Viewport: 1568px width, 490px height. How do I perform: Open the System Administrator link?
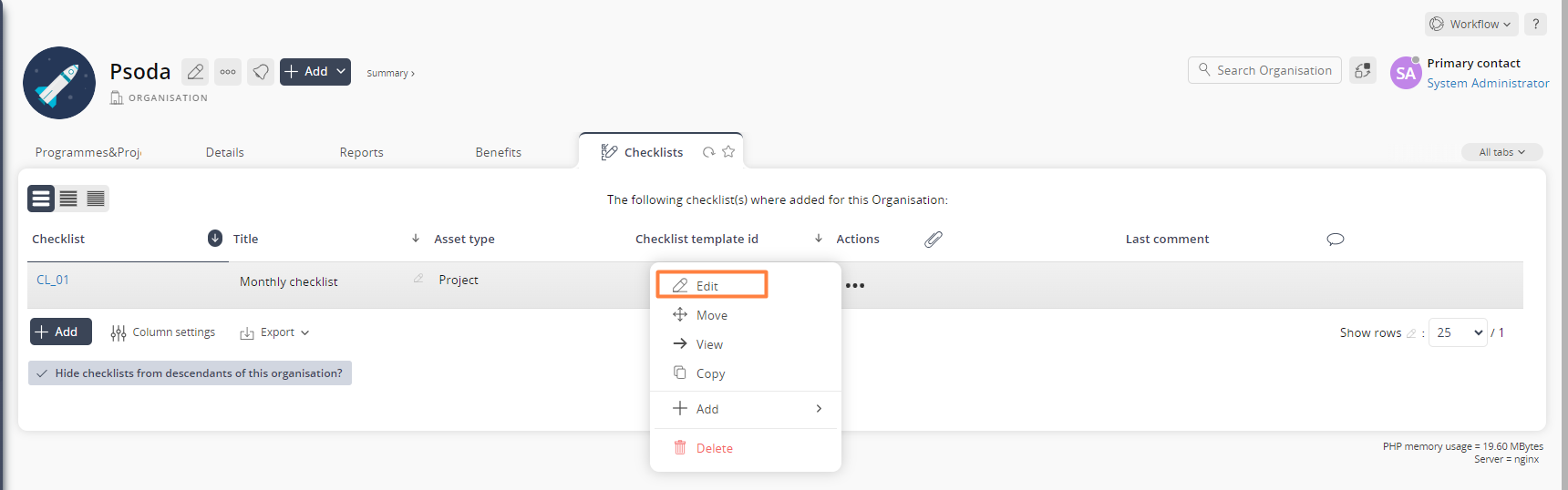1488,83
